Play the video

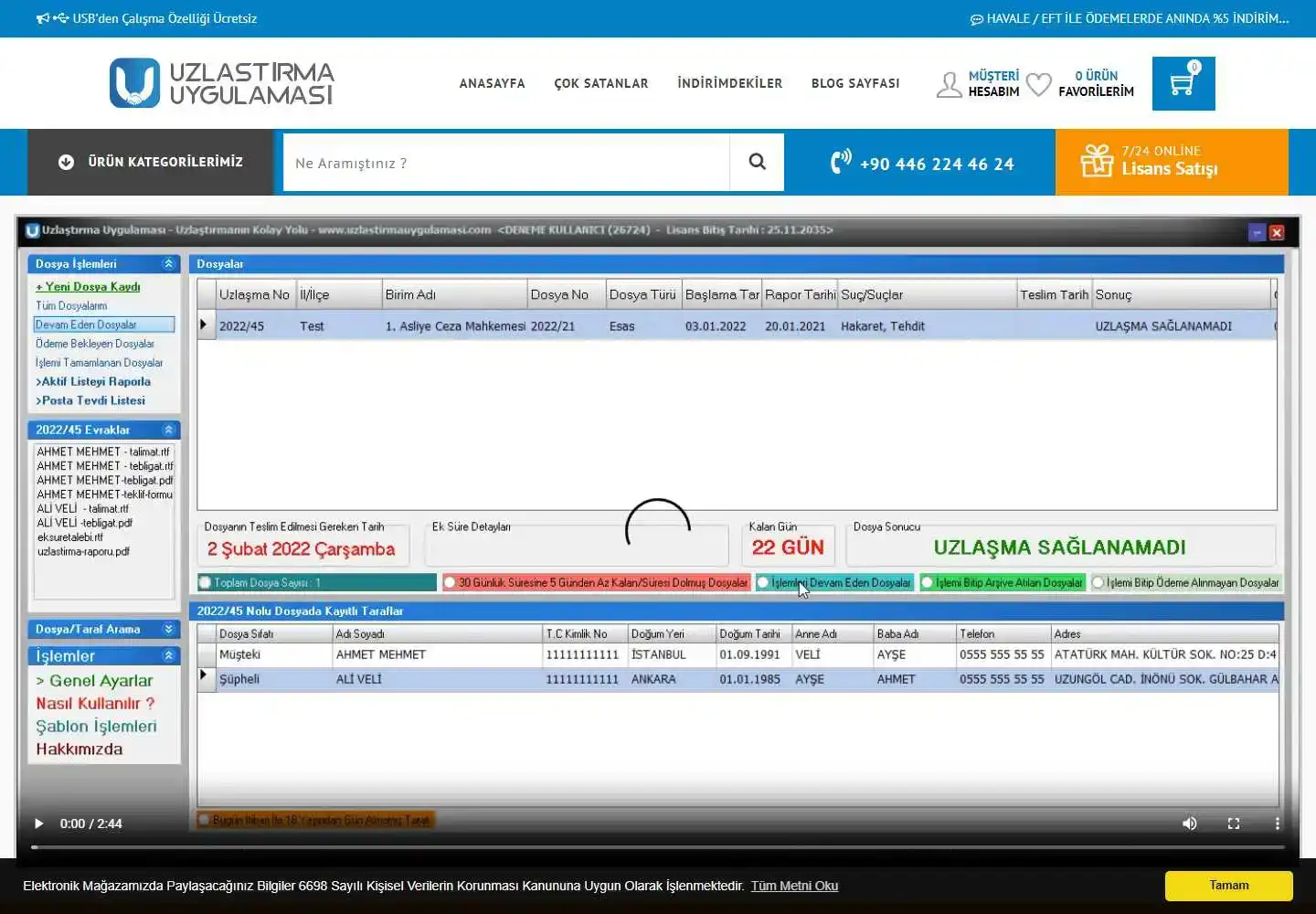click(x=38, y=824)
